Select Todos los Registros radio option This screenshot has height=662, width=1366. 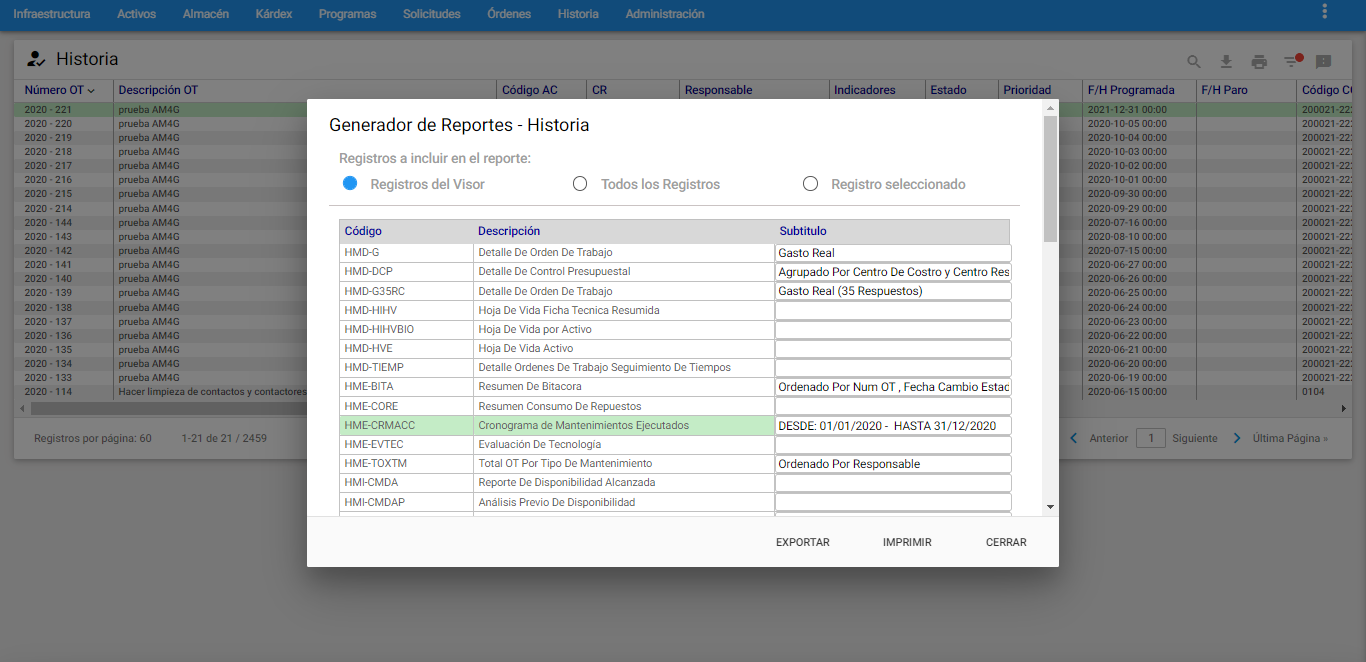(580, 184)
